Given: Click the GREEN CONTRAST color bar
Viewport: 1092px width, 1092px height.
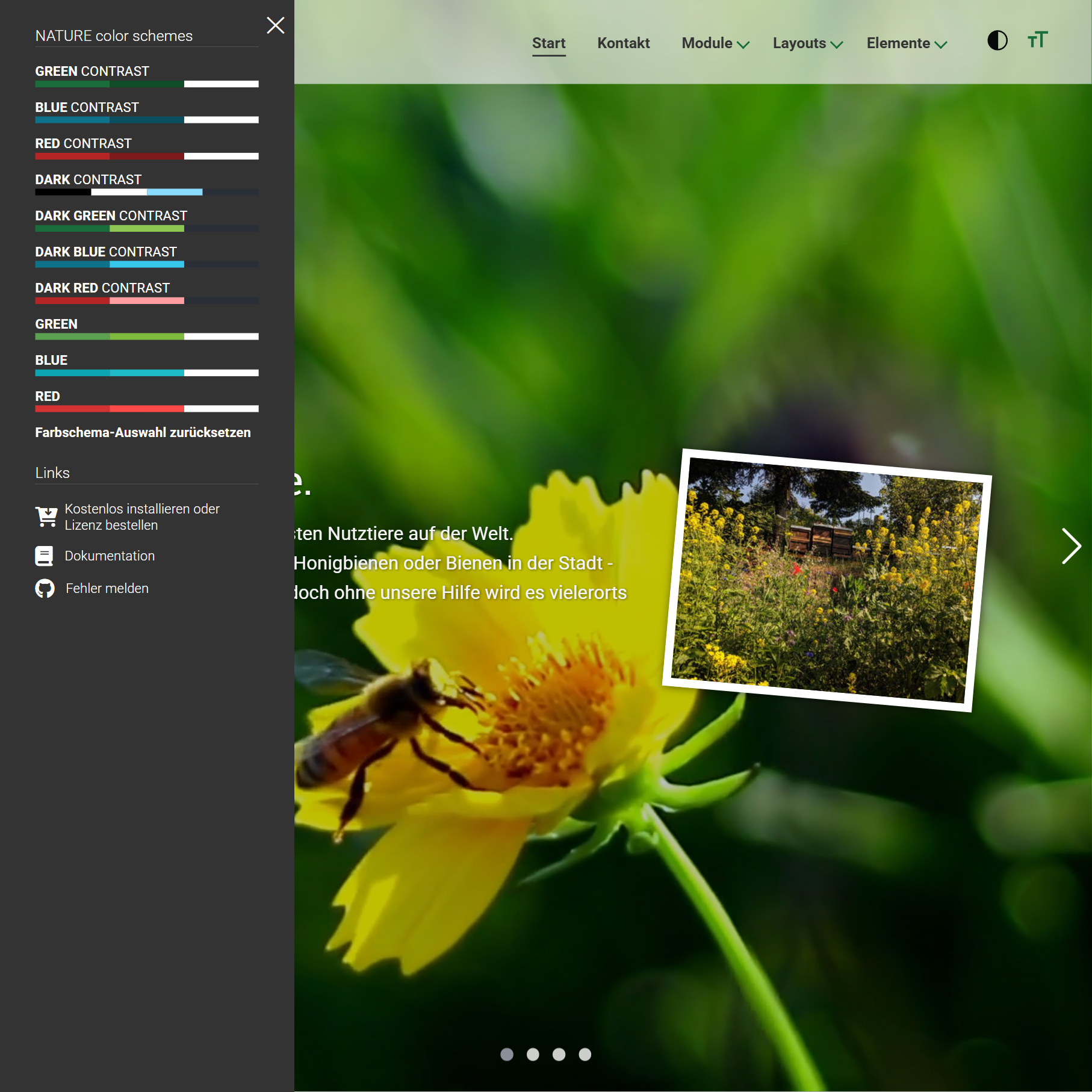Looking at the screenshot, I should 147,84.
